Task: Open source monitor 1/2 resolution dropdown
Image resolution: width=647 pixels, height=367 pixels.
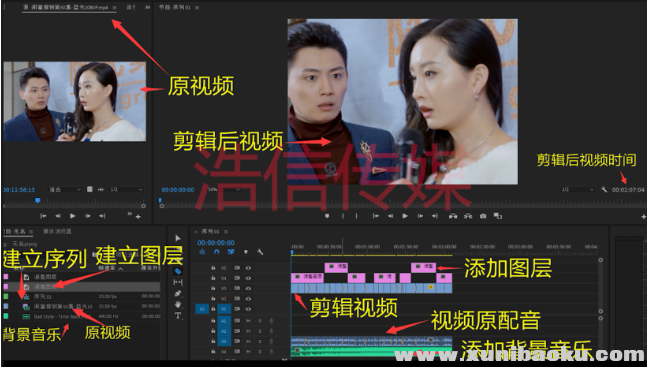Action: pos(126,189)
